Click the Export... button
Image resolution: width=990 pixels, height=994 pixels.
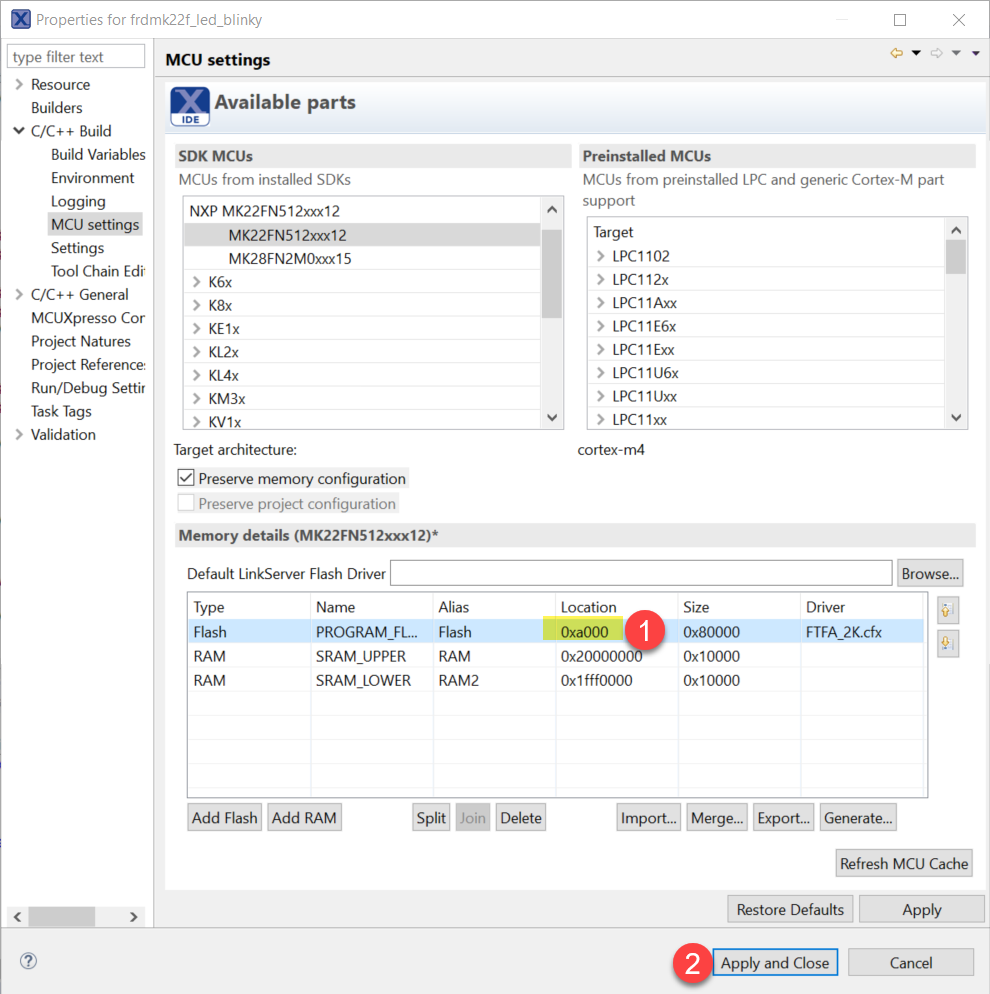[783, 818]
